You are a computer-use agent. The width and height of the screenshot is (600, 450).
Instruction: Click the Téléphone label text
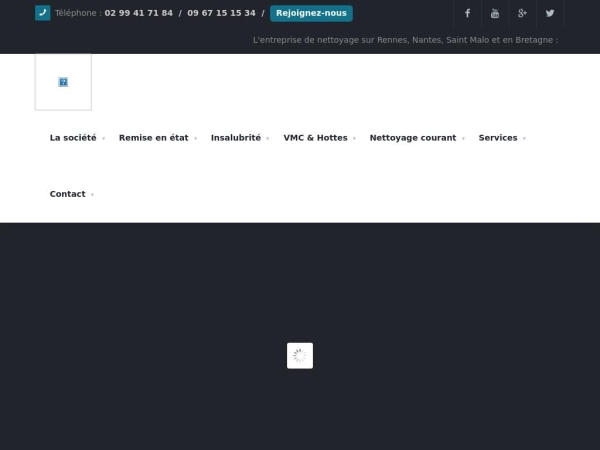(x=77, y=13)
